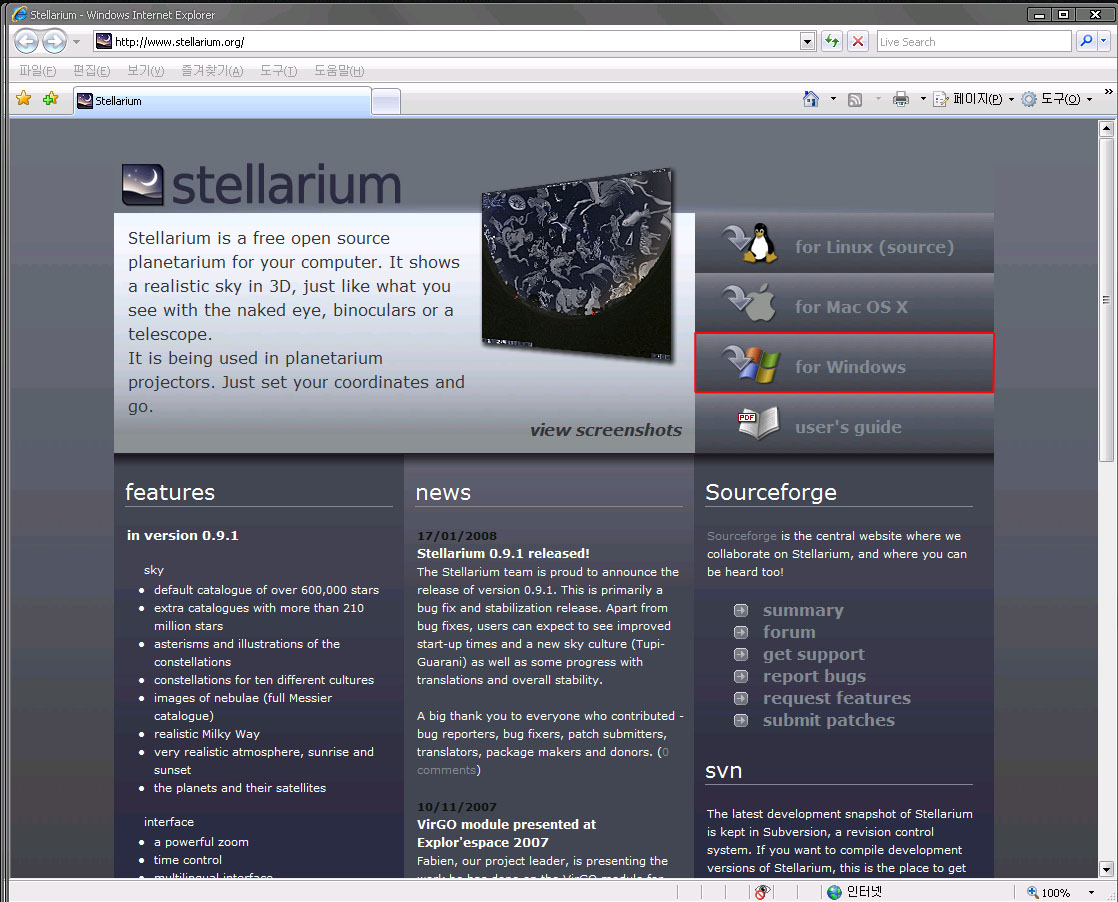Open the Print button dropdown arrow
The height and width of the screenshot is (902, 1118).
tap(923, 99)
